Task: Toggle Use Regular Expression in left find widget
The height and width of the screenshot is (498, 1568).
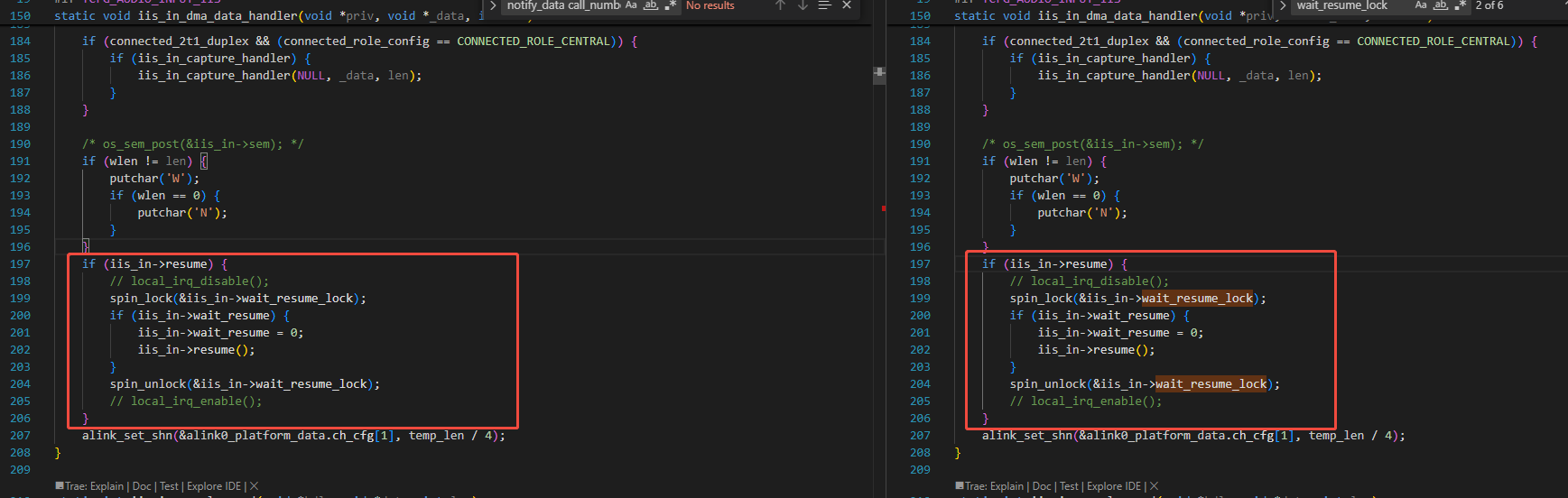Action: point(670,5)
